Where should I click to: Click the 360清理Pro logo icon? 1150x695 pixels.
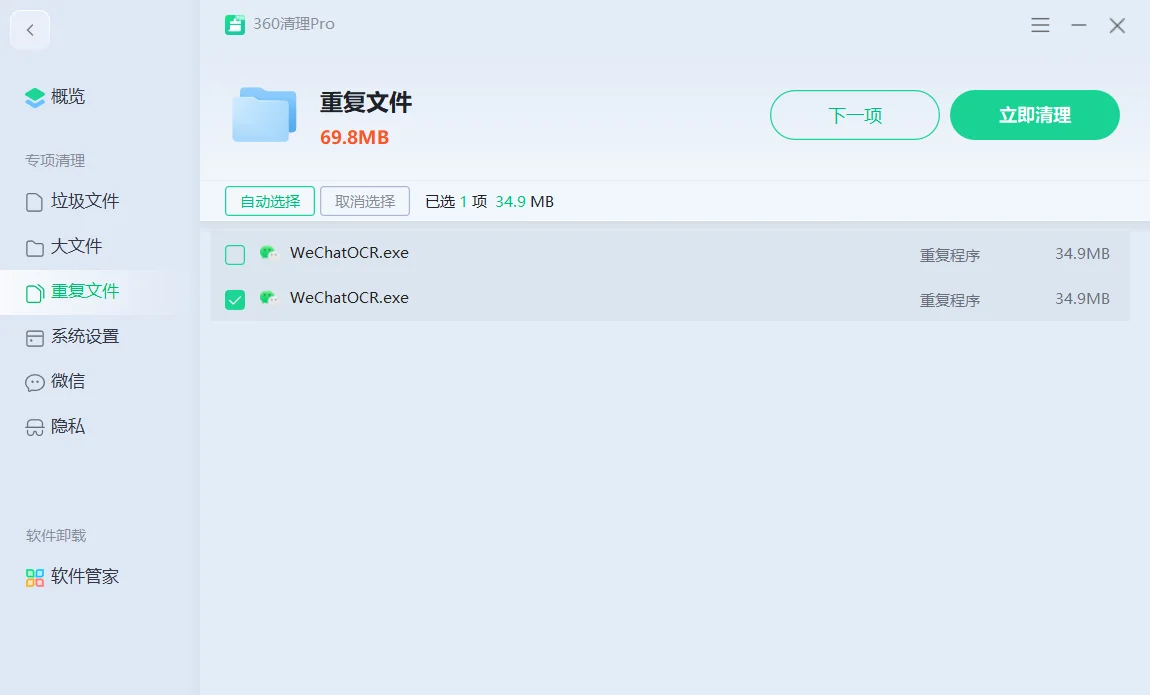coord(235,24)
